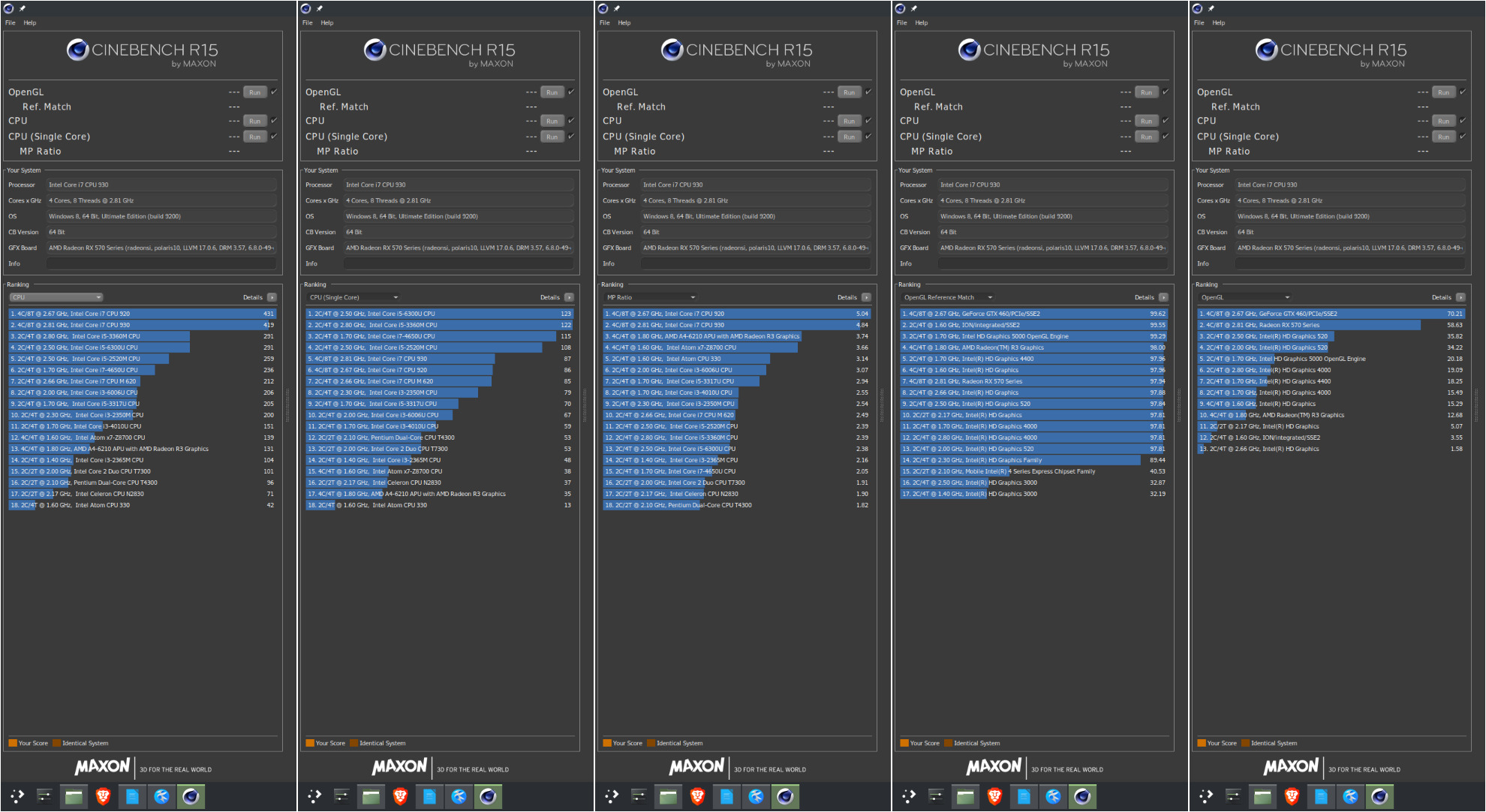Open the green file manager folder below the CPU-ranking window

pos(74,796)
